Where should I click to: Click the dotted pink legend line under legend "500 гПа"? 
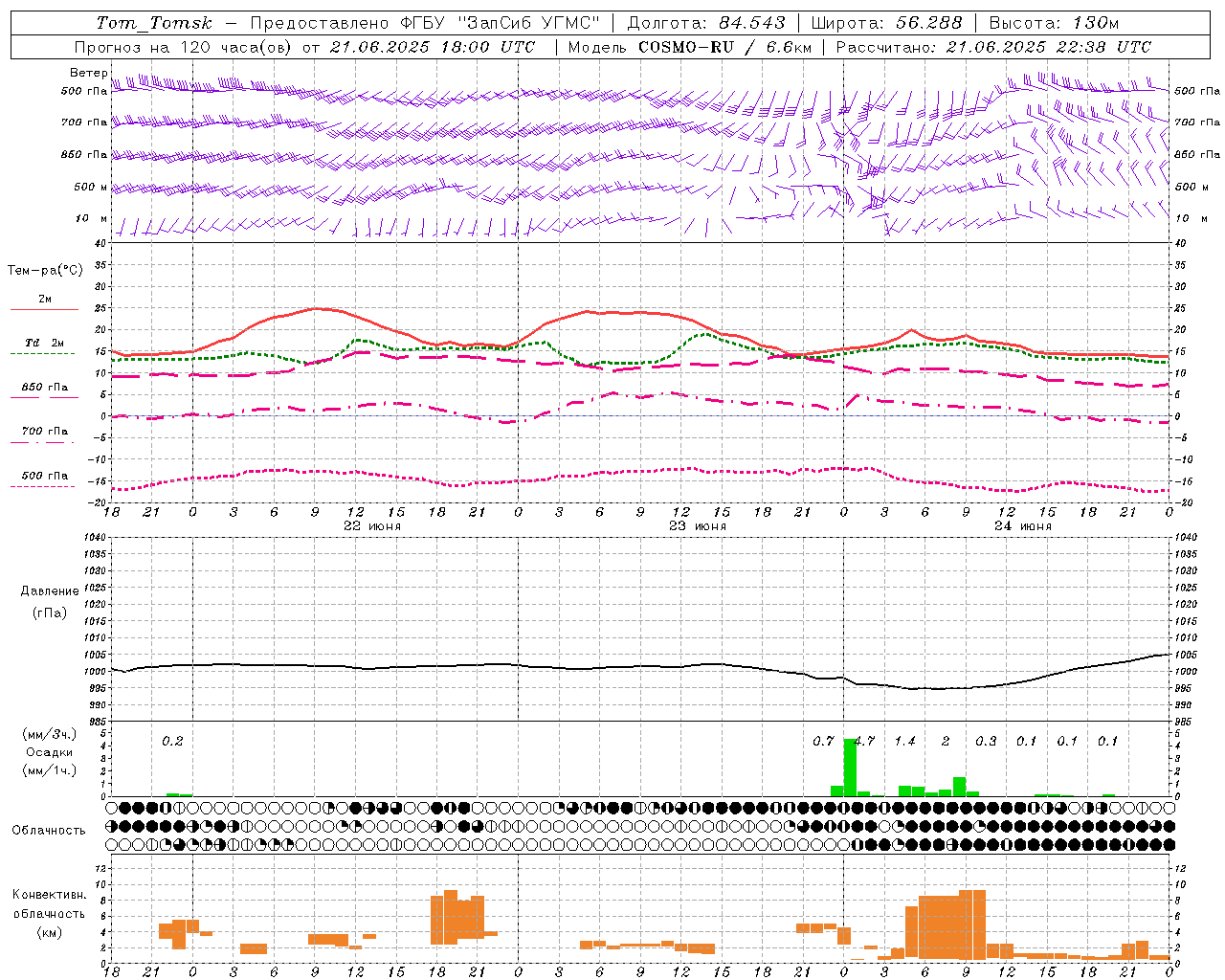tap(42, 487)
